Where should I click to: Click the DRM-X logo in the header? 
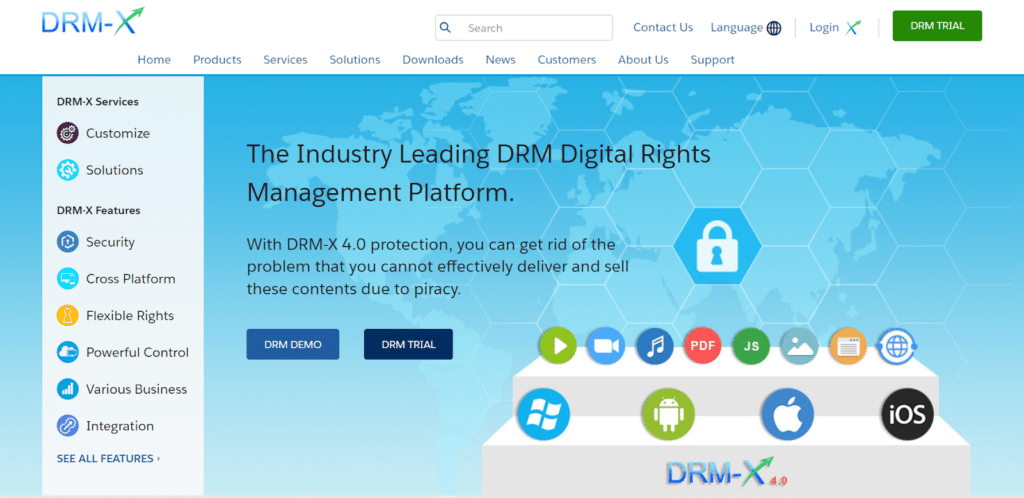92,22
